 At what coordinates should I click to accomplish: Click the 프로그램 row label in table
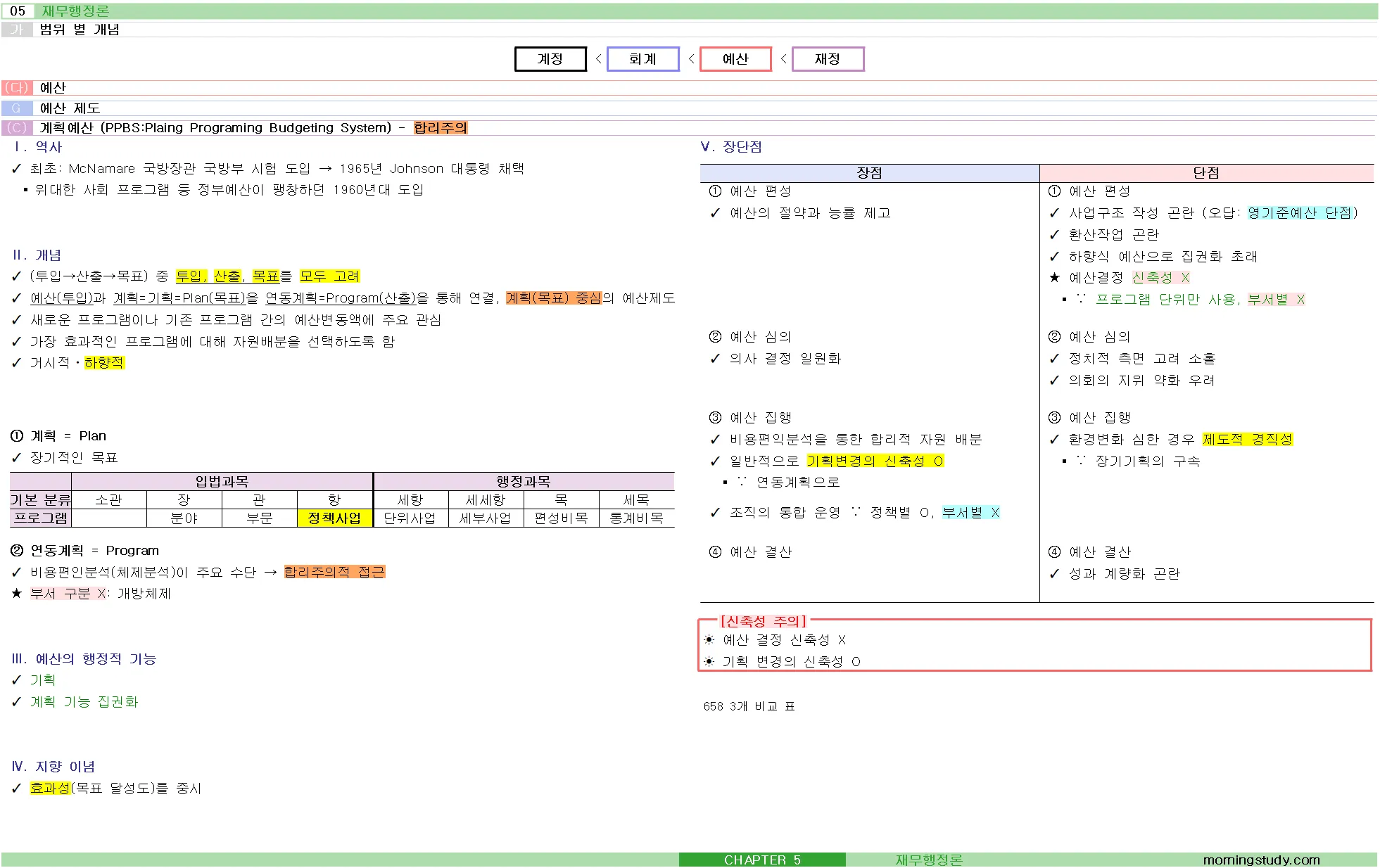(x=41, y=518)
